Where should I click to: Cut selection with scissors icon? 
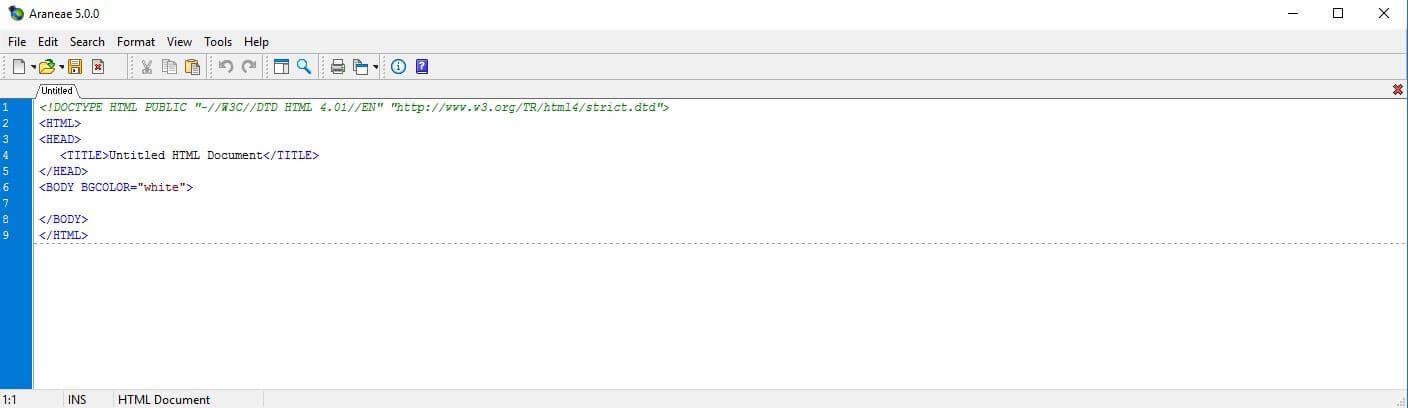click(147, 67)
